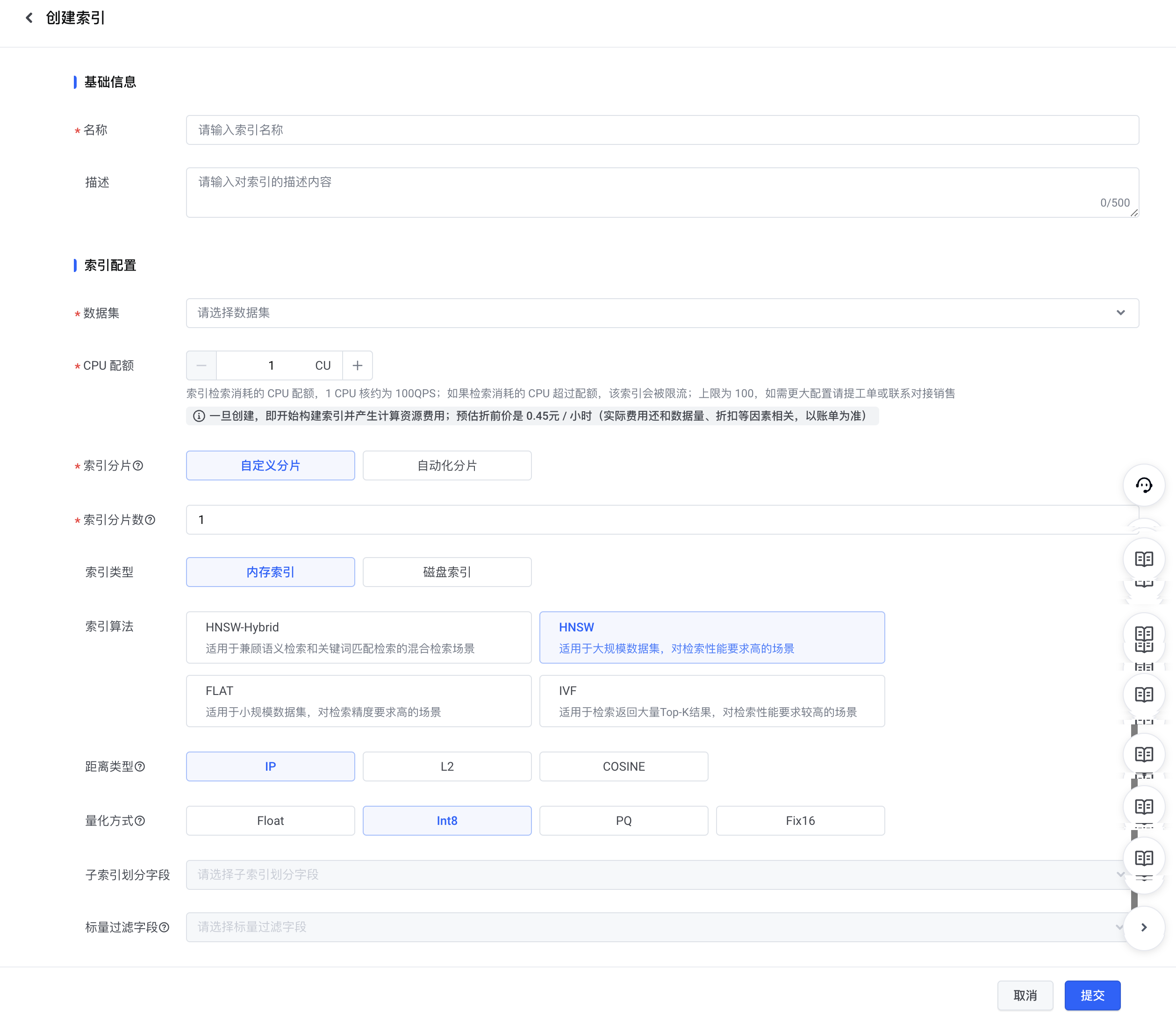Increase CPU quota with plus button
The height and width of the screenshot is (1024, 1176).
[x=358, y=365]
